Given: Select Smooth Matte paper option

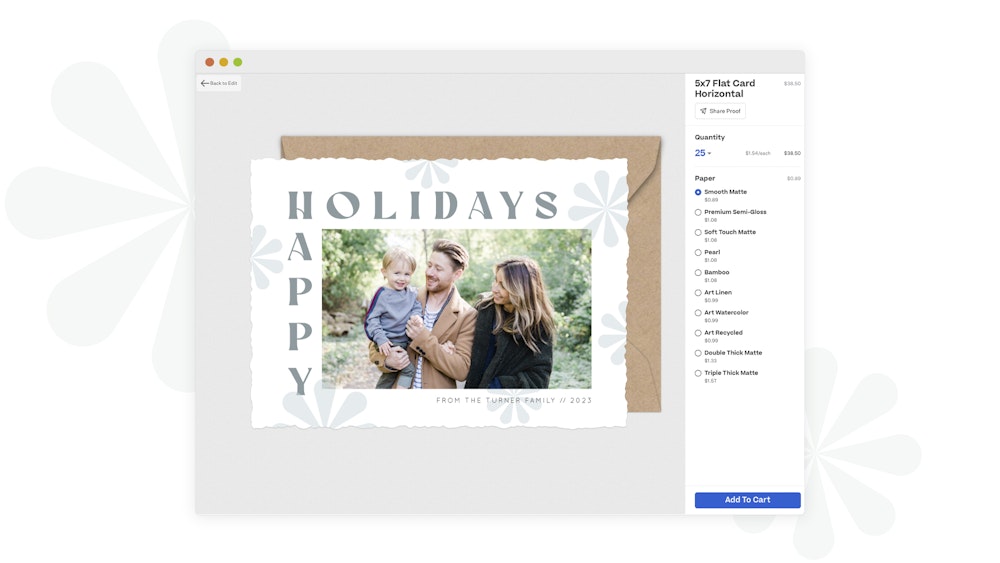Looking at the screenshot, I should click(x=698, y=192).
